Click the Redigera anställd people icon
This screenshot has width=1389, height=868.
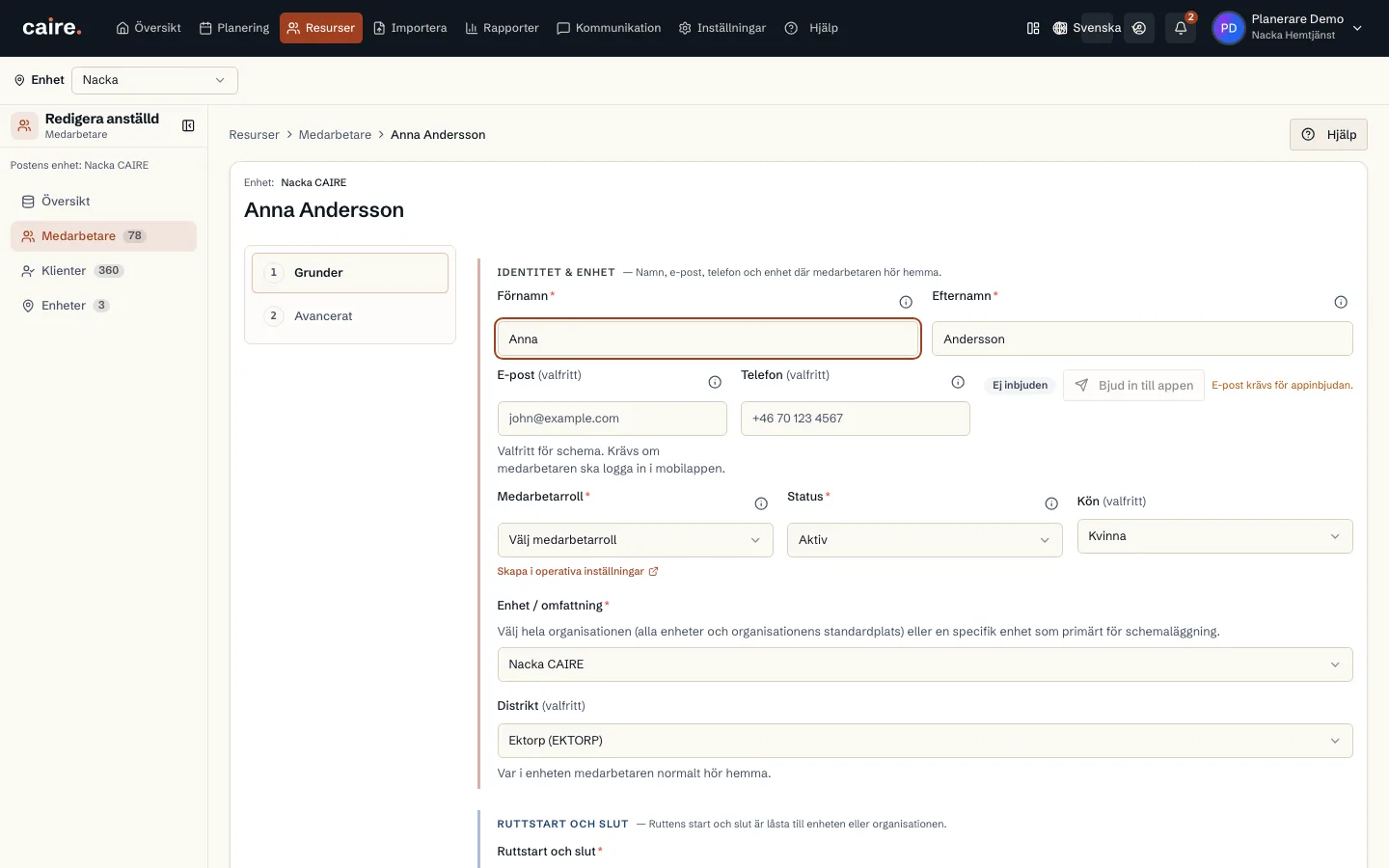tap(24, 125)
